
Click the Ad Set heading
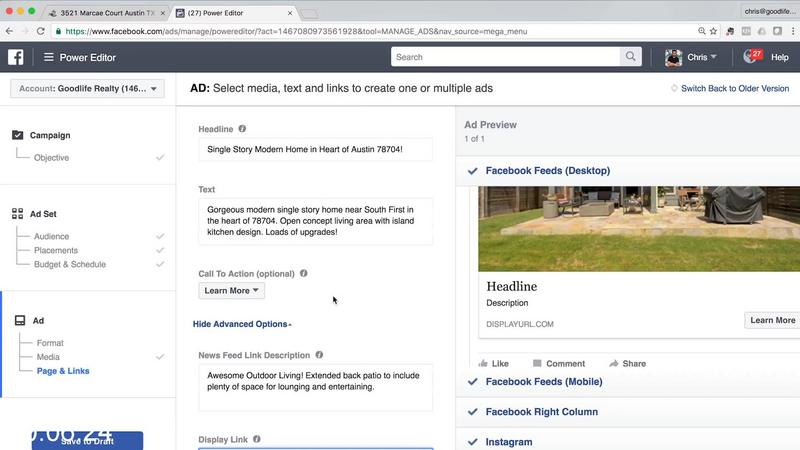click(43, 214)
